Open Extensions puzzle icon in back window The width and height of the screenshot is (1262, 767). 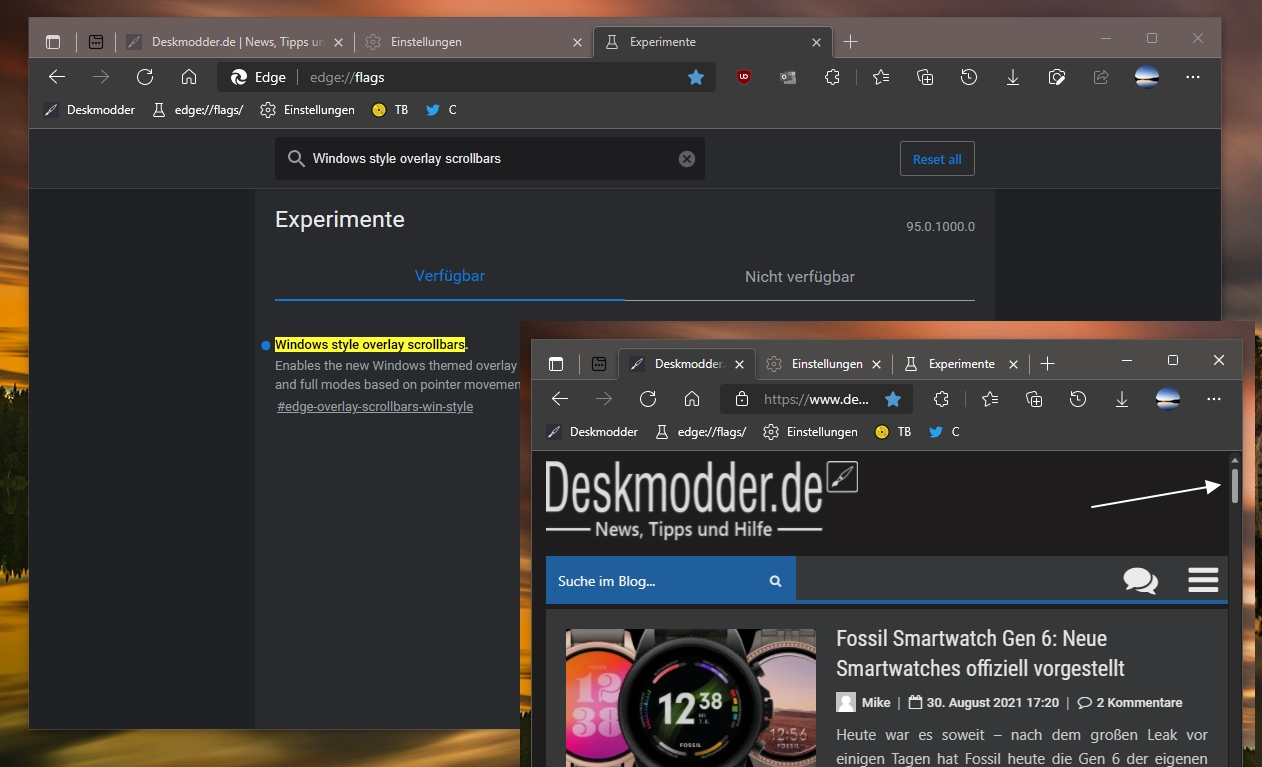[832, 77]
